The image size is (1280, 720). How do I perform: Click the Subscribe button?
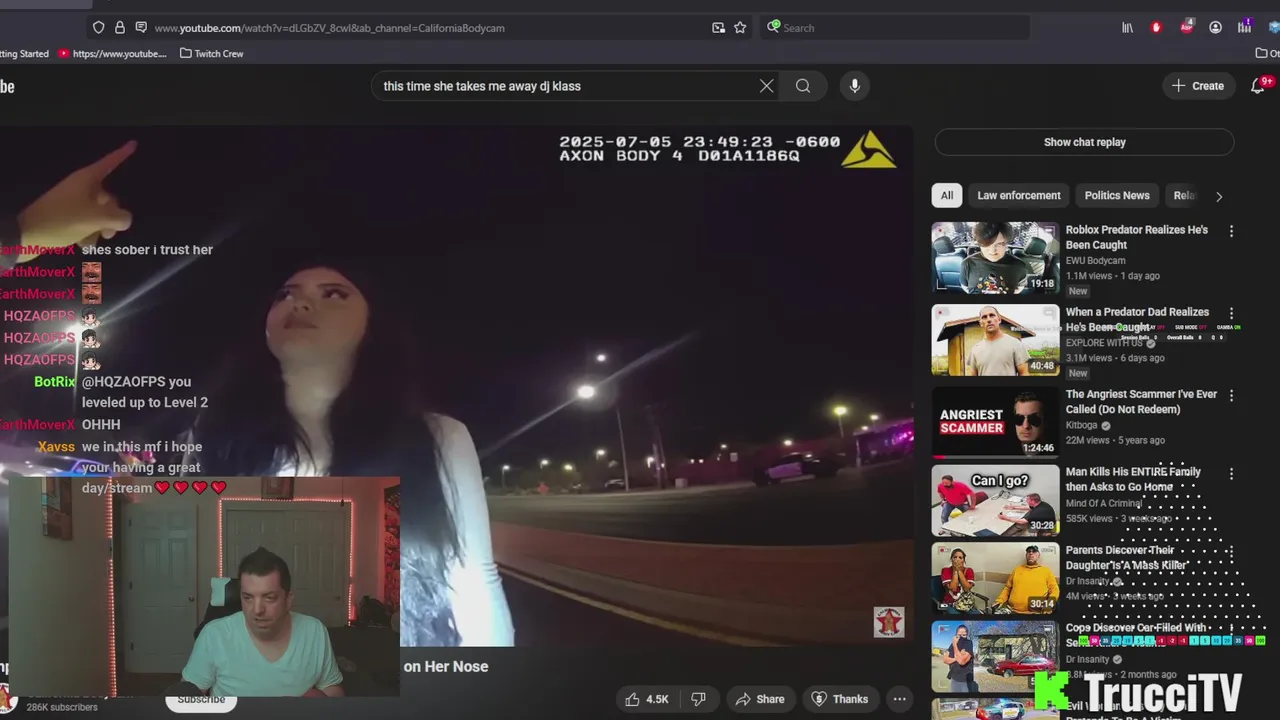tap(201, 699)
